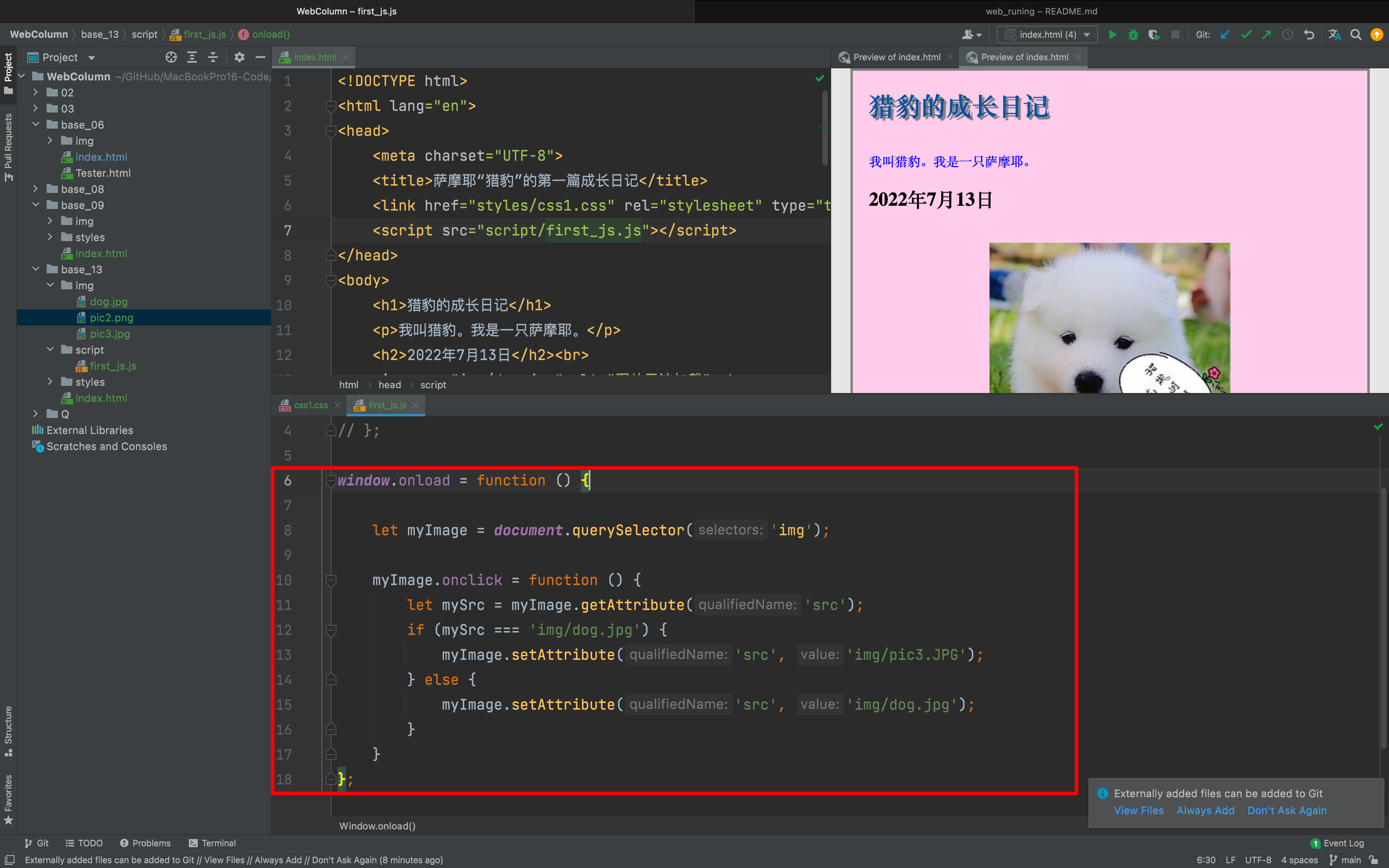Roll back changes with the undo arrow

[1309, 35]
